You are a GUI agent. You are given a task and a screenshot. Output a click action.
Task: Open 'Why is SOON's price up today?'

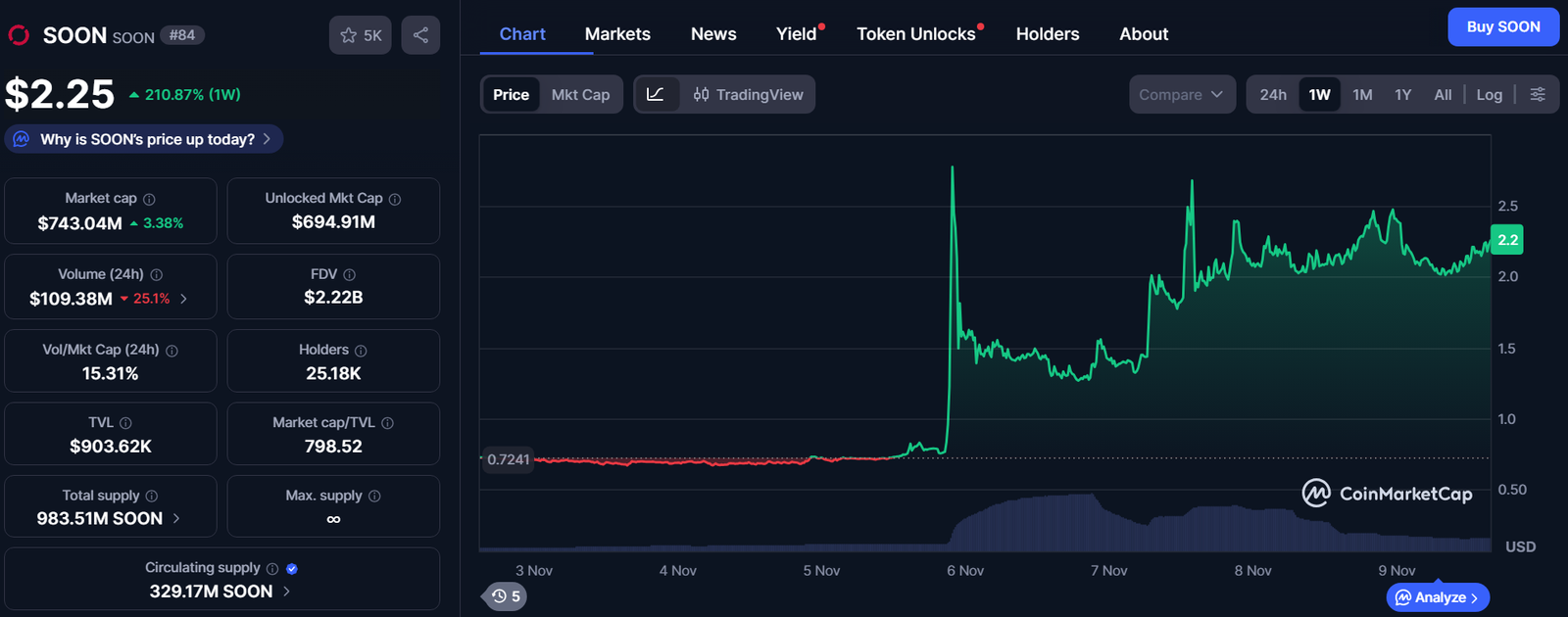click(x=147, y=139)
